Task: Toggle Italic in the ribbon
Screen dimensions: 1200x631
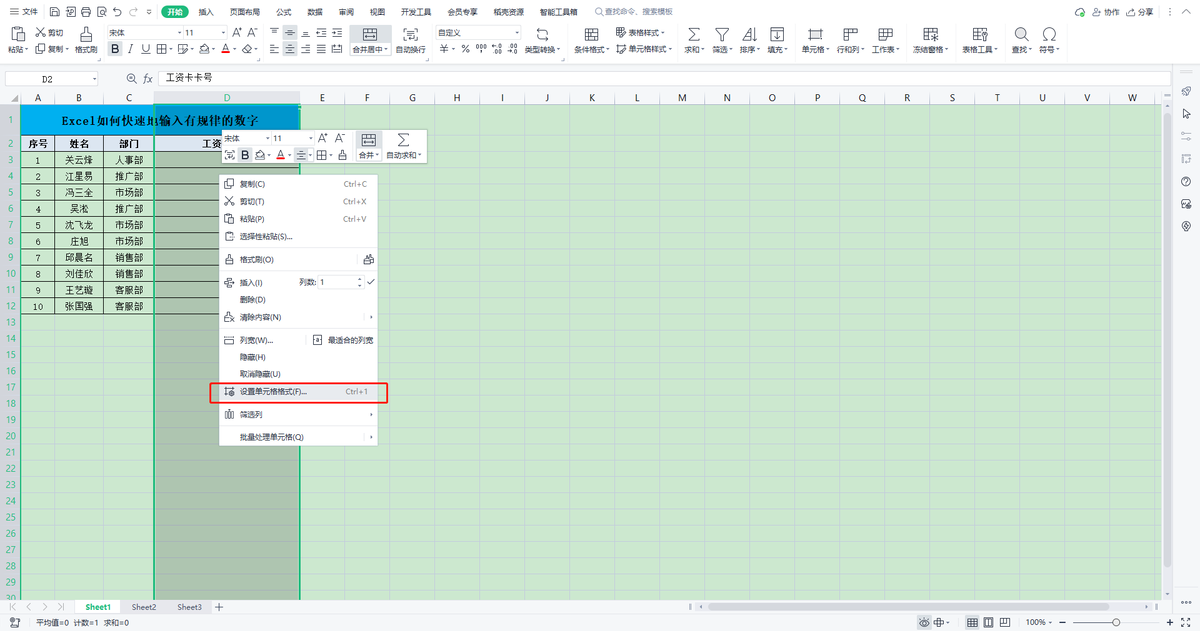Action: tap(131, 49)
